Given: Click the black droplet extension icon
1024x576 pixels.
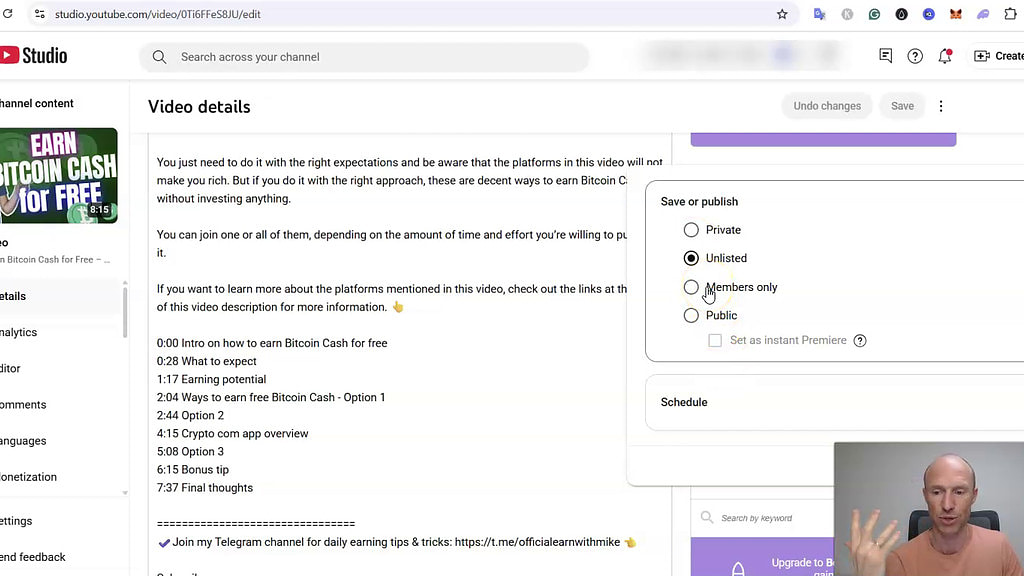Looking at the screenshot, I should pyautogui.click(x=901, y=14).
